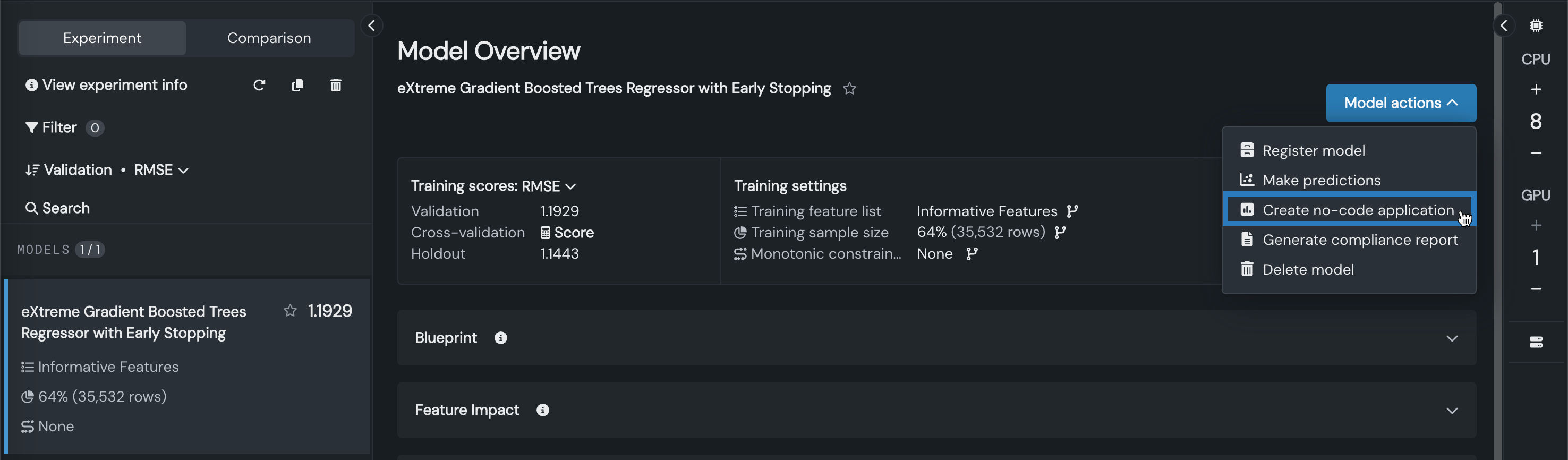
Task: Open Training scores RMSE metric dropdown
Action: pos(493,186)
